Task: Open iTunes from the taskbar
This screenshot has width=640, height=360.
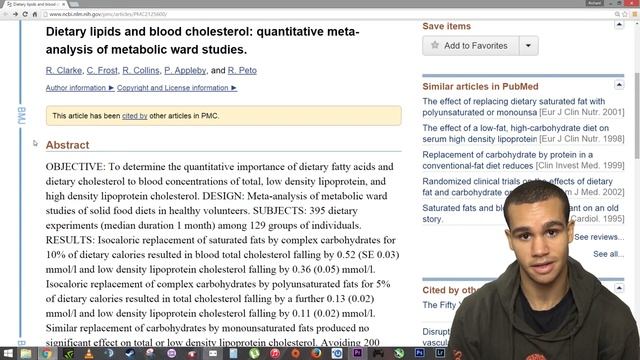Action: 275,353
